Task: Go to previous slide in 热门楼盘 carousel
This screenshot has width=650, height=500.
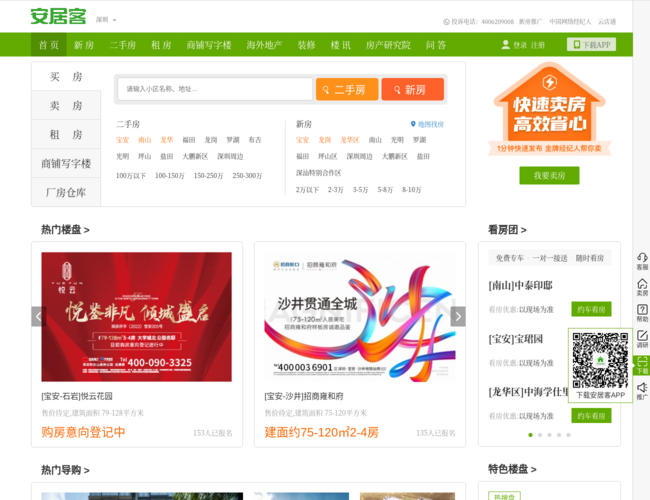Action: point(39,316)
